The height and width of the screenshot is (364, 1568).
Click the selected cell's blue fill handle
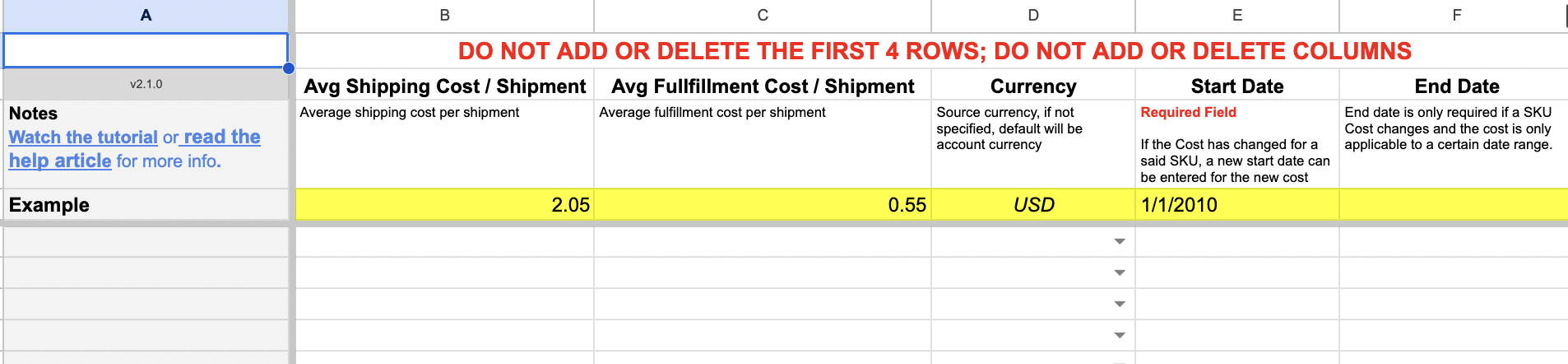pyautogui.click(x=289, y=68)
